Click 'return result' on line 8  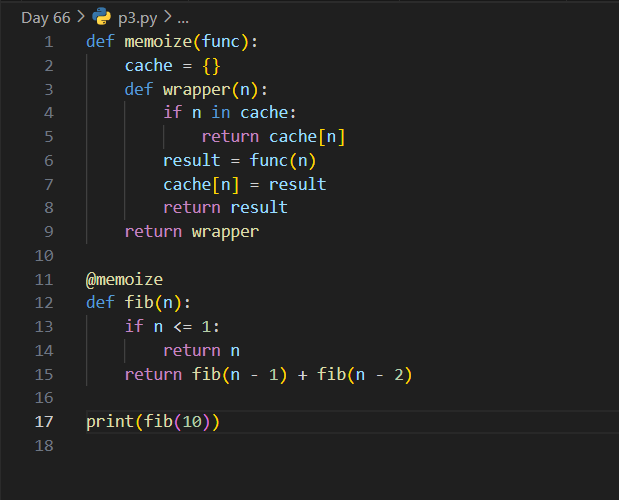click(x=225, y=208)
